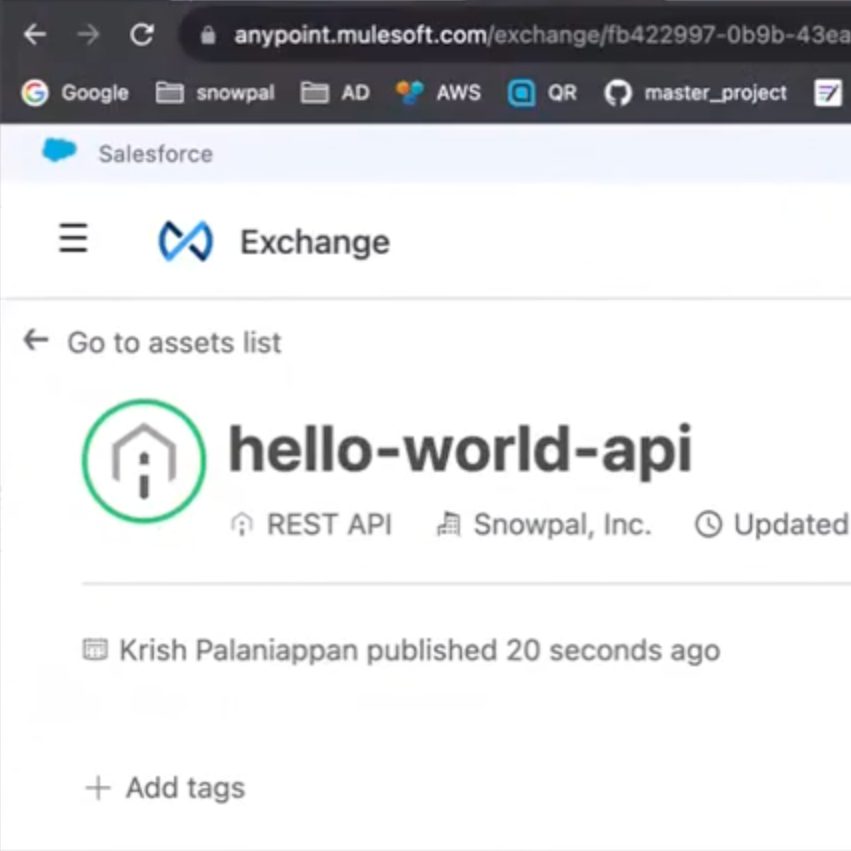This screenshot has height=851, width=851.
Task: Click the Salesforce label in header
Action: (156, 154)
